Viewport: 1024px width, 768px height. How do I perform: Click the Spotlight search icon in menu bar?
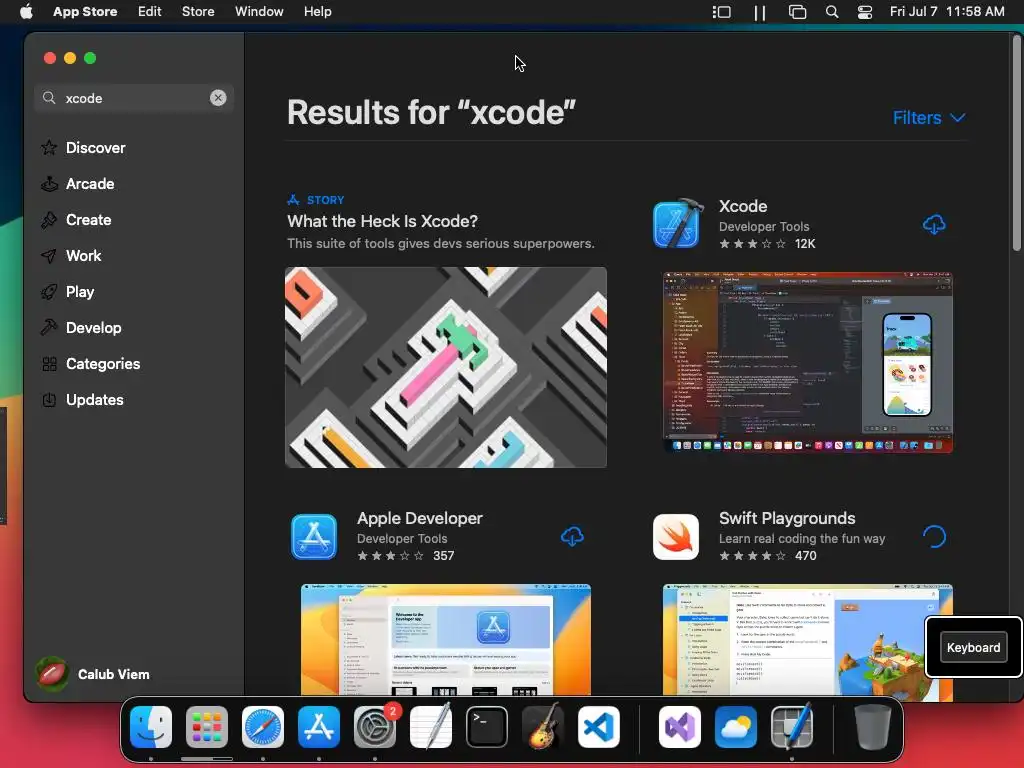[831, 11]
